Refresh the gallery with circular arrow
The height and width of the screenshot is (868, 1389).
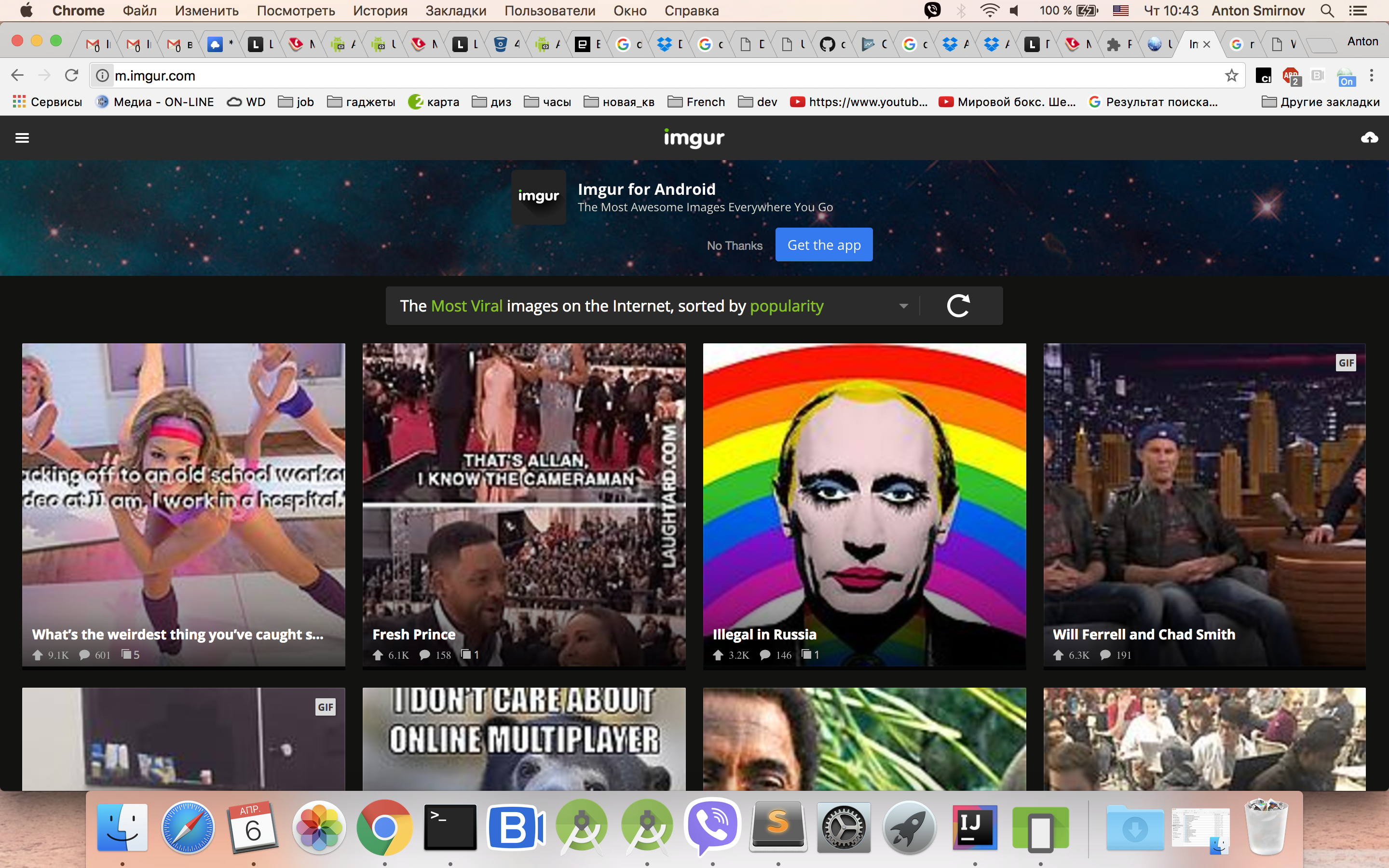(x=958, y=306)
